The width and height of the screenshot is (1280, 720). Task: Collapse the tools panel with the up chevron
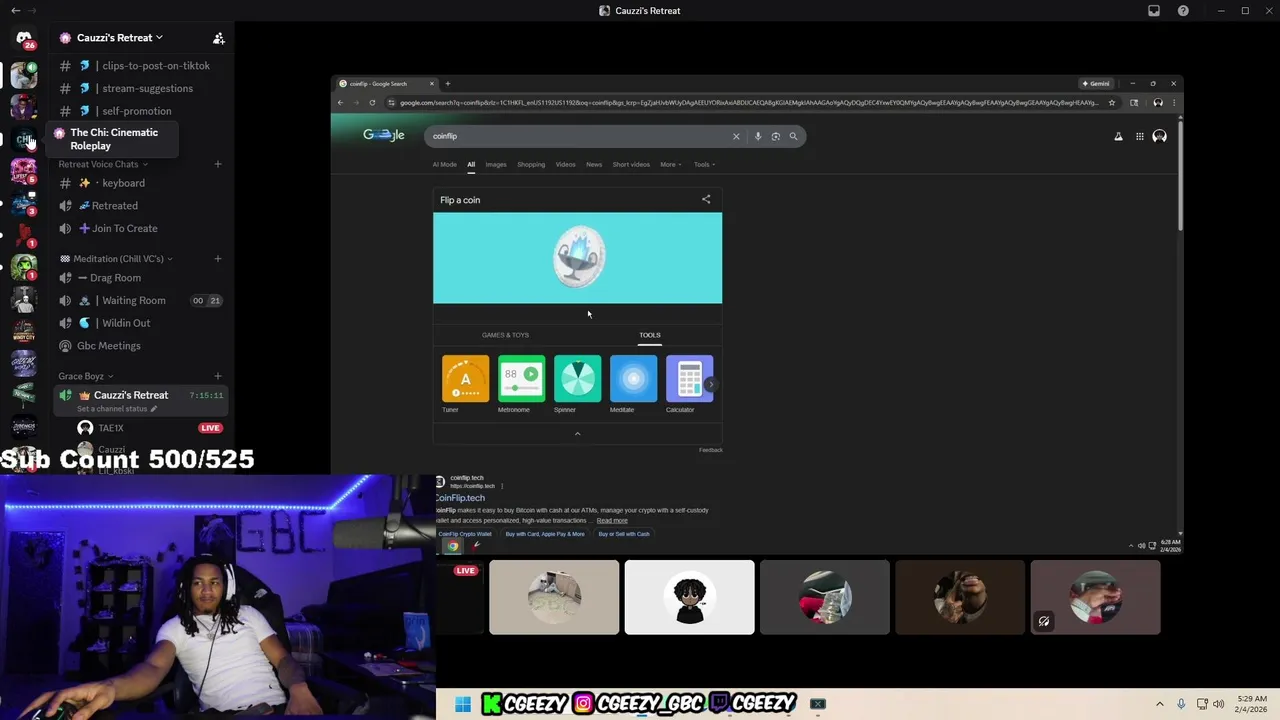[x=577, y=434]
